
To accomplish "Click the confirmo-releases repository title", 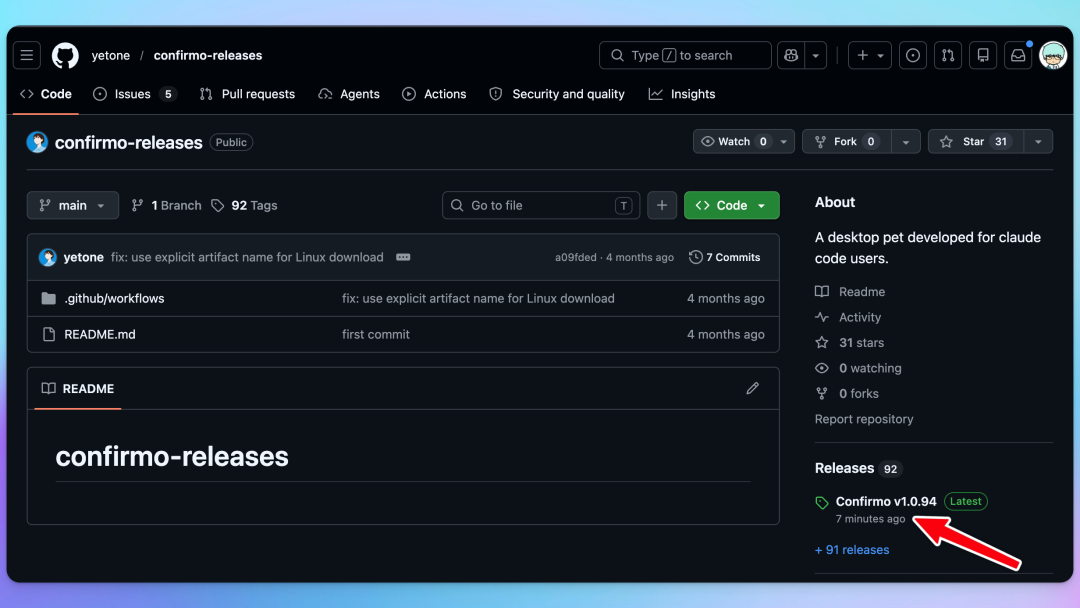I will tap(129, 143).
